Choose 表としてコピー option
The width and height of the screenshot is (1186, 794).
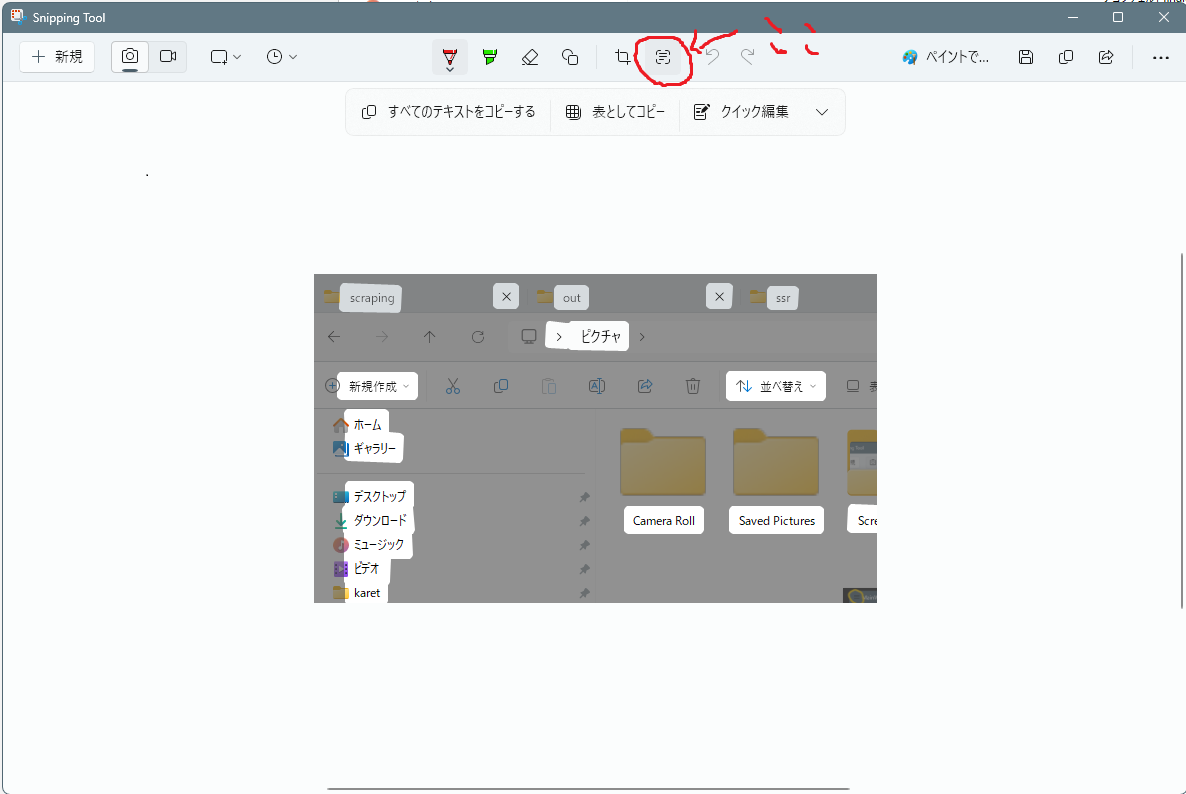(616, 112)
